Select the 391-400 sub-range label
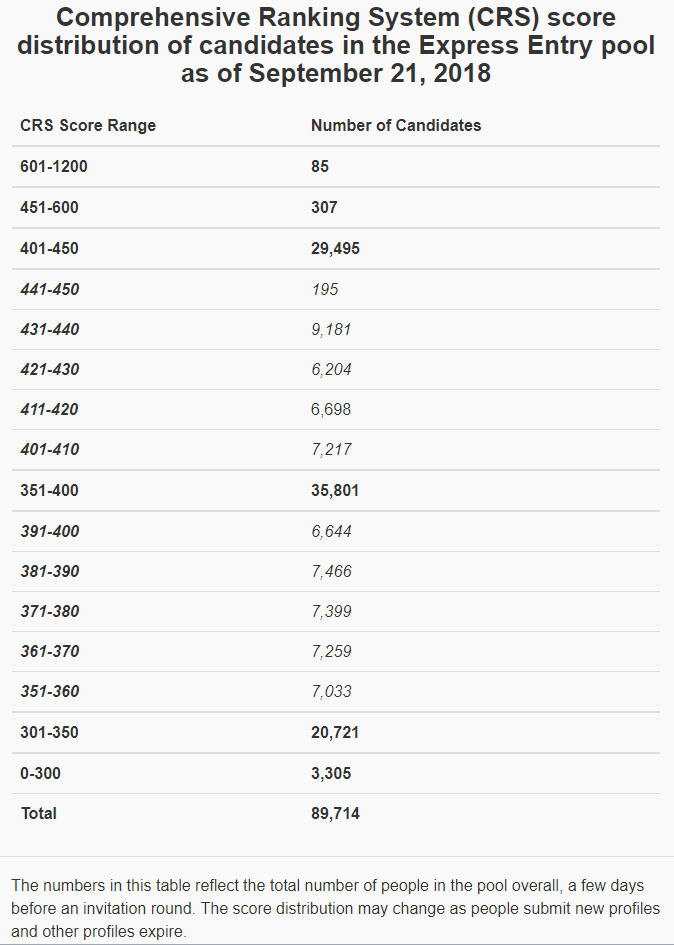 coord(49,532)
